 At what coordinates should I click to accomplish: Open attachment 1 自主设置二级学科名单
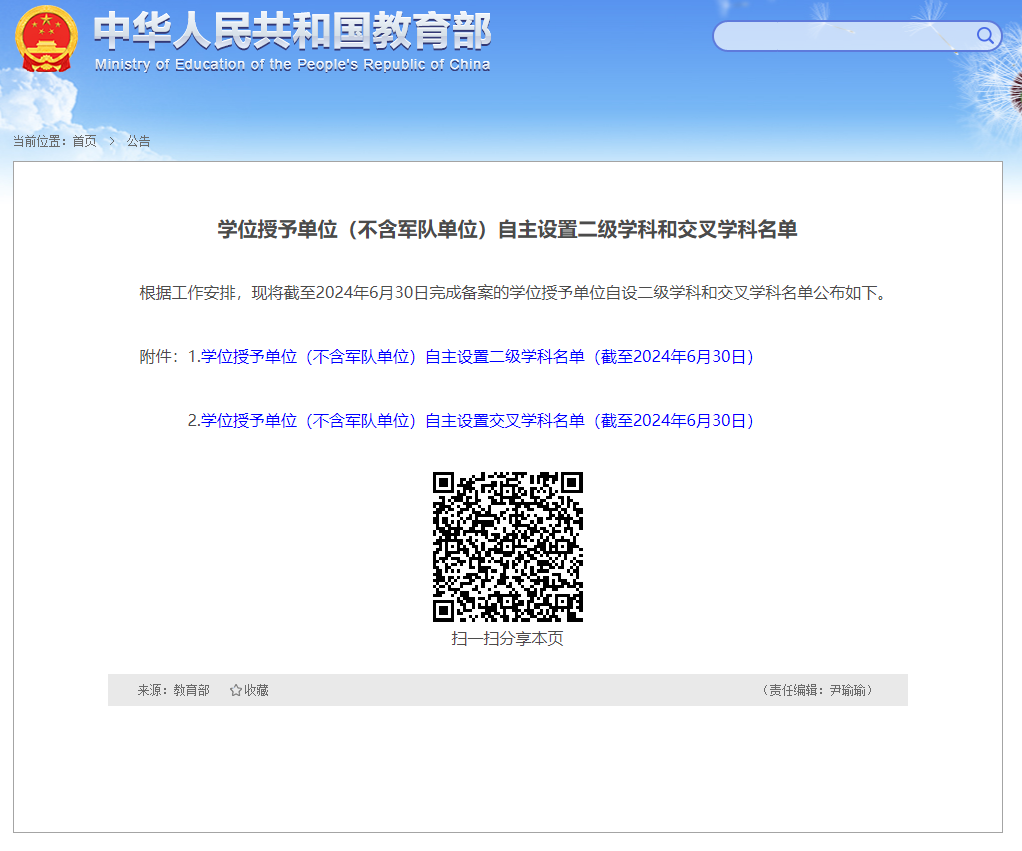point(476,357)
